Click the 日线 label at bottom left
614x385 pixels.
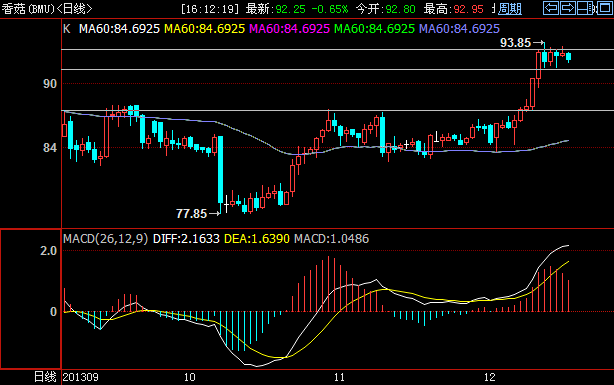45,377
